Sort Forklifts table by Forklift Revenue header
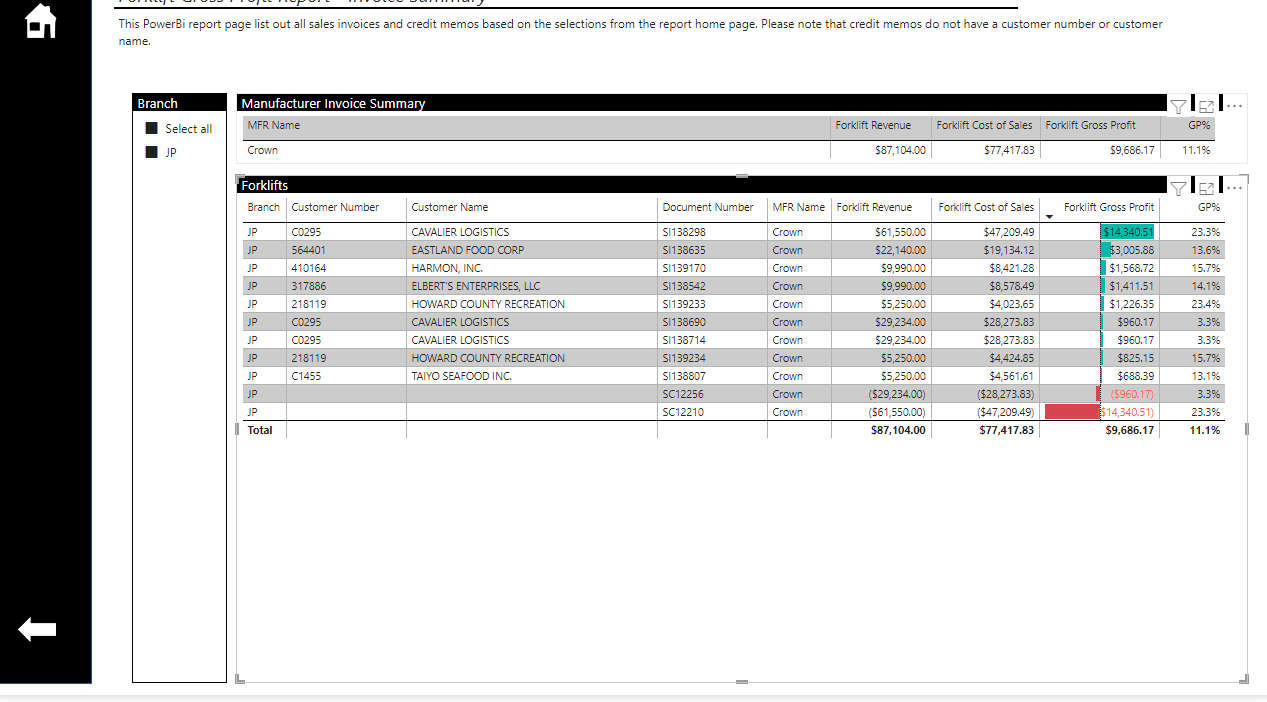Image resolution: width=1267 pixels, height=702 pixels. (874, 207)
